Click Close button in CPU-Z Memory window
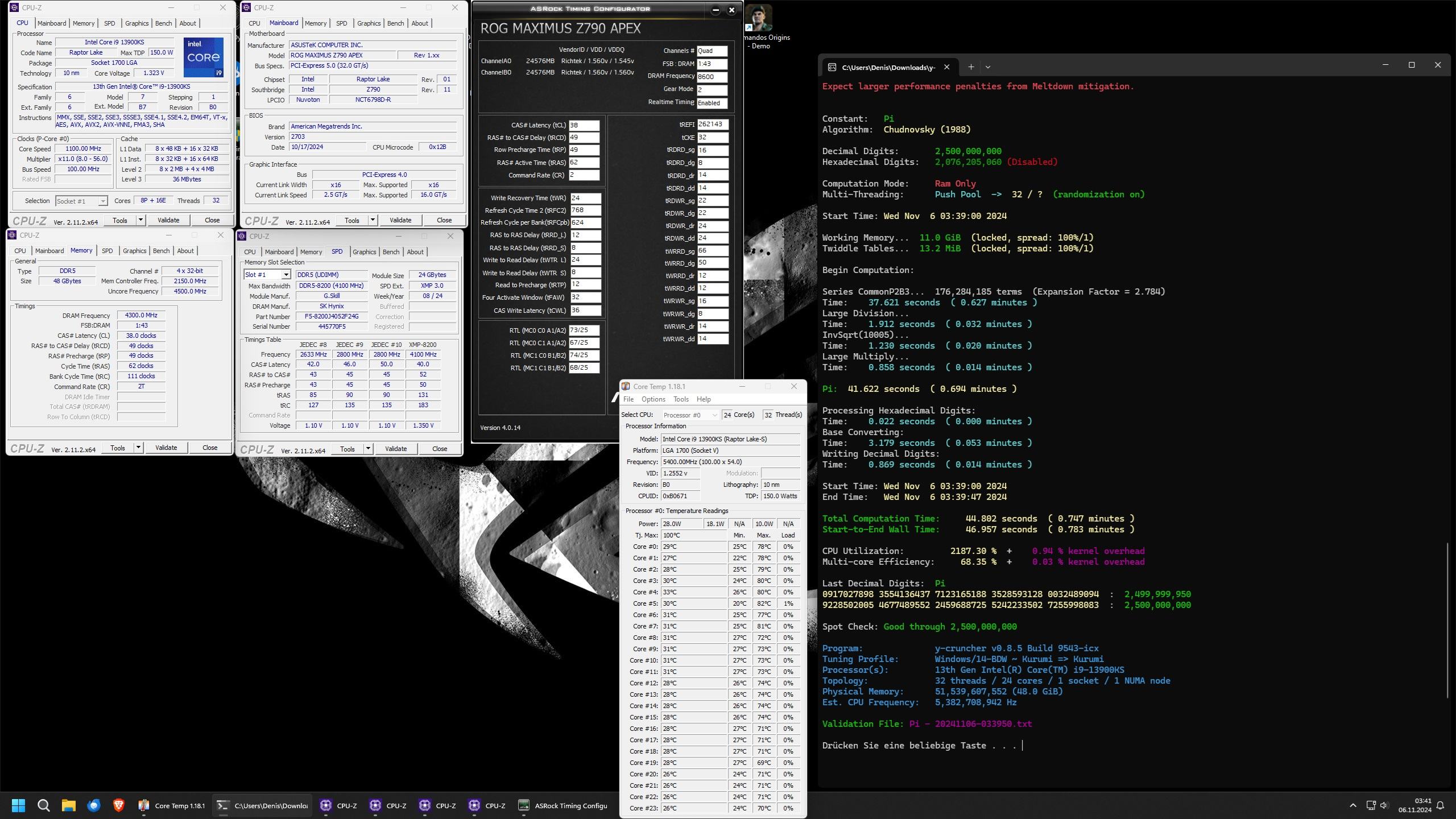This screenshot has height=819, width=1456. pos(210,448)
